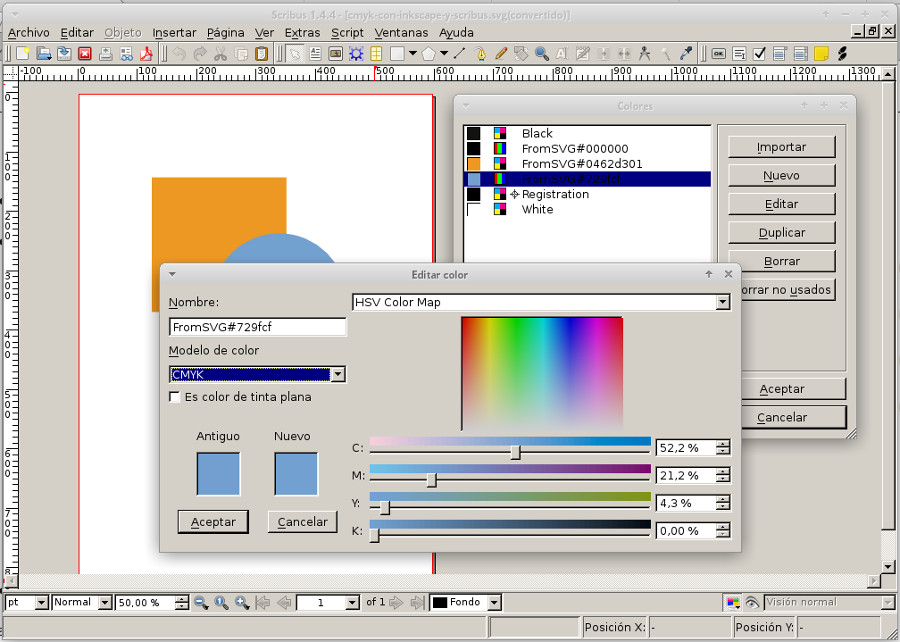
Task: Open the Archivo menu
Action: [29, 33]
